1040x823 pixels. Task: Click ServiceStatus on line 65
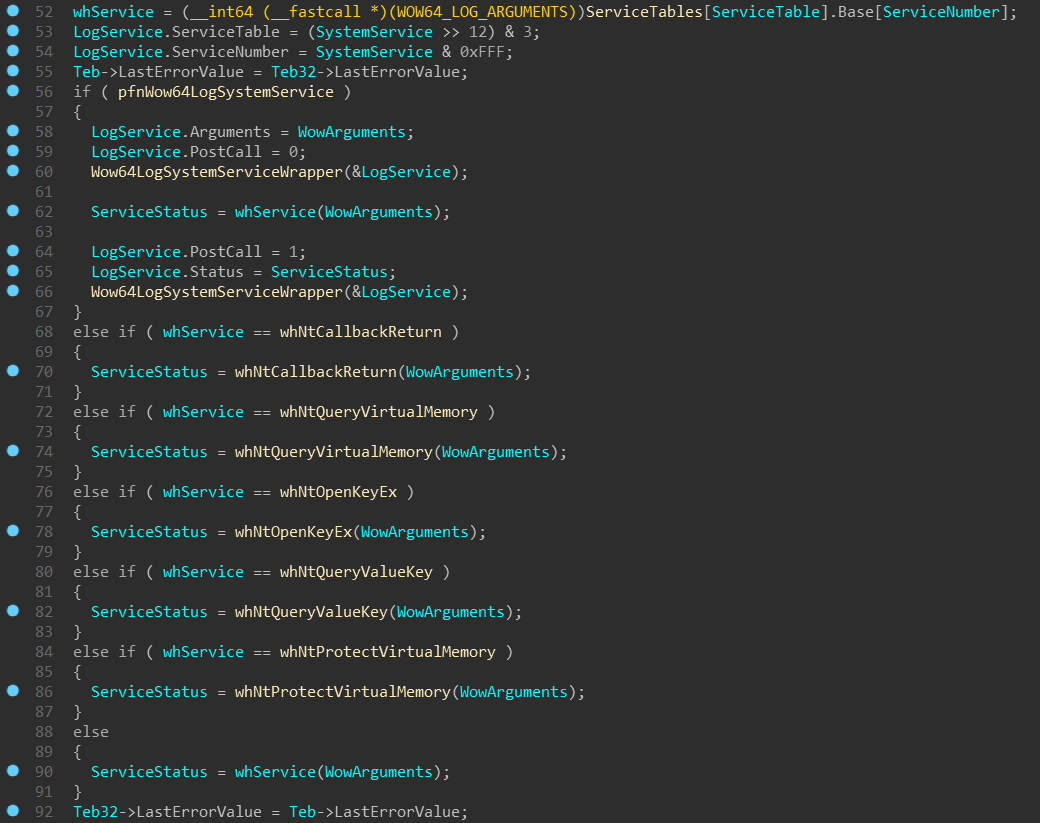[329, 272]
